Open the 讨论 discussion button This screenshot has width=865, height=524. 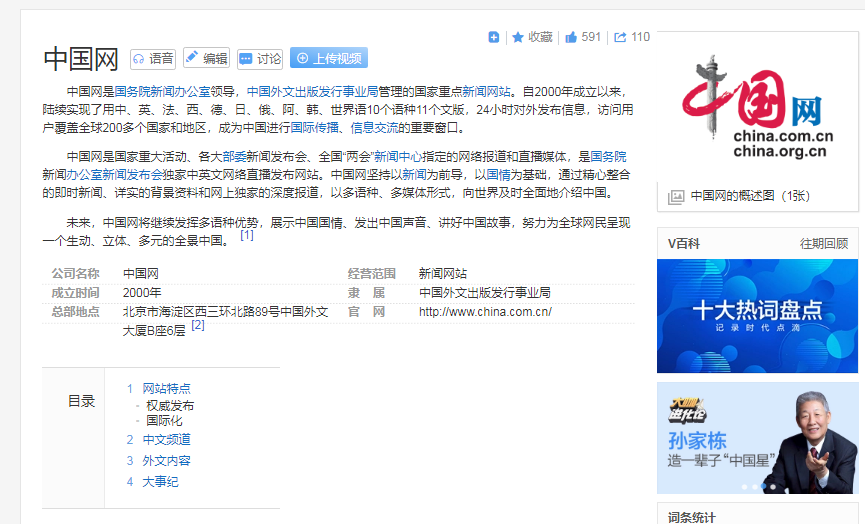[x=260, y=58]
